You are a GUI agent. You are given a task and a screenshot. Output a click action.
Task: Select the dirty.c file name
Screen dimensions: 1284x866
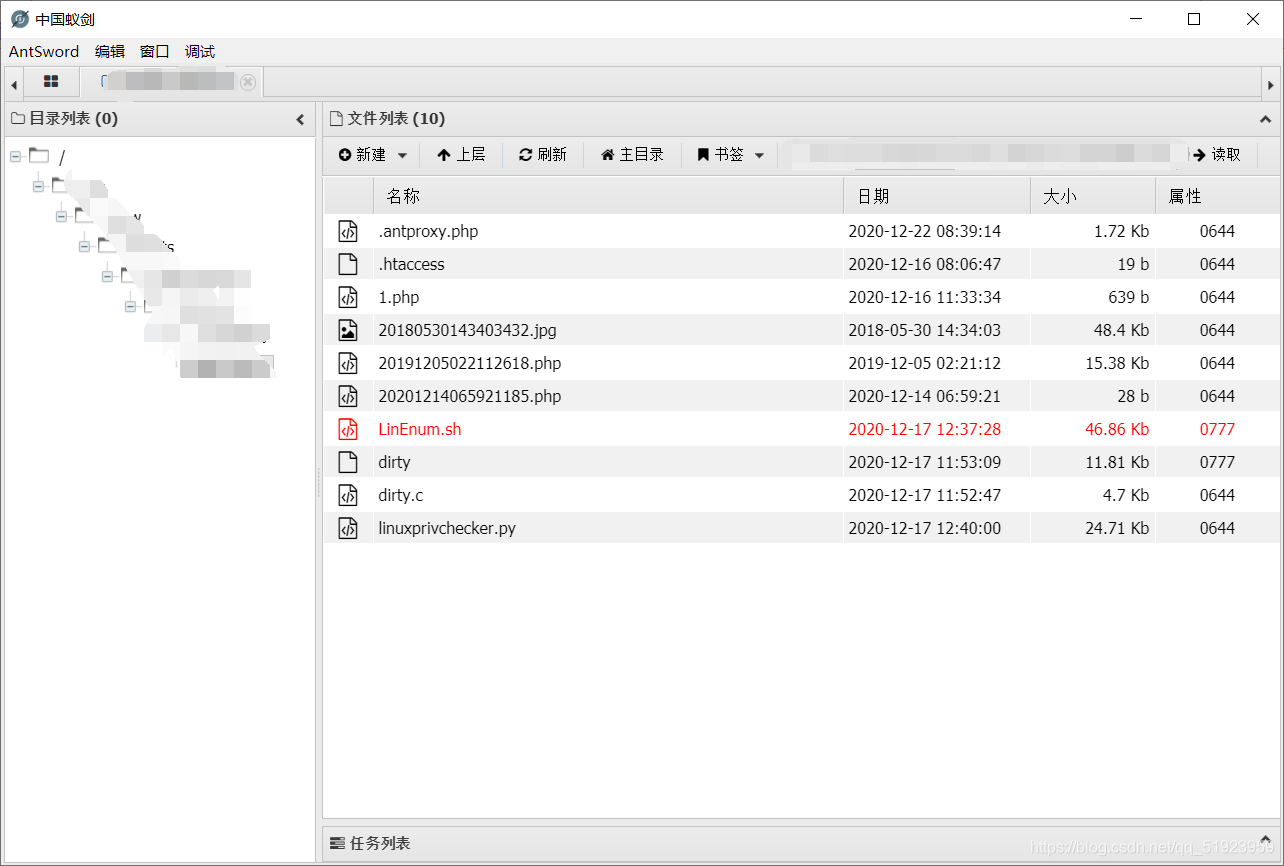pos(401,495)
